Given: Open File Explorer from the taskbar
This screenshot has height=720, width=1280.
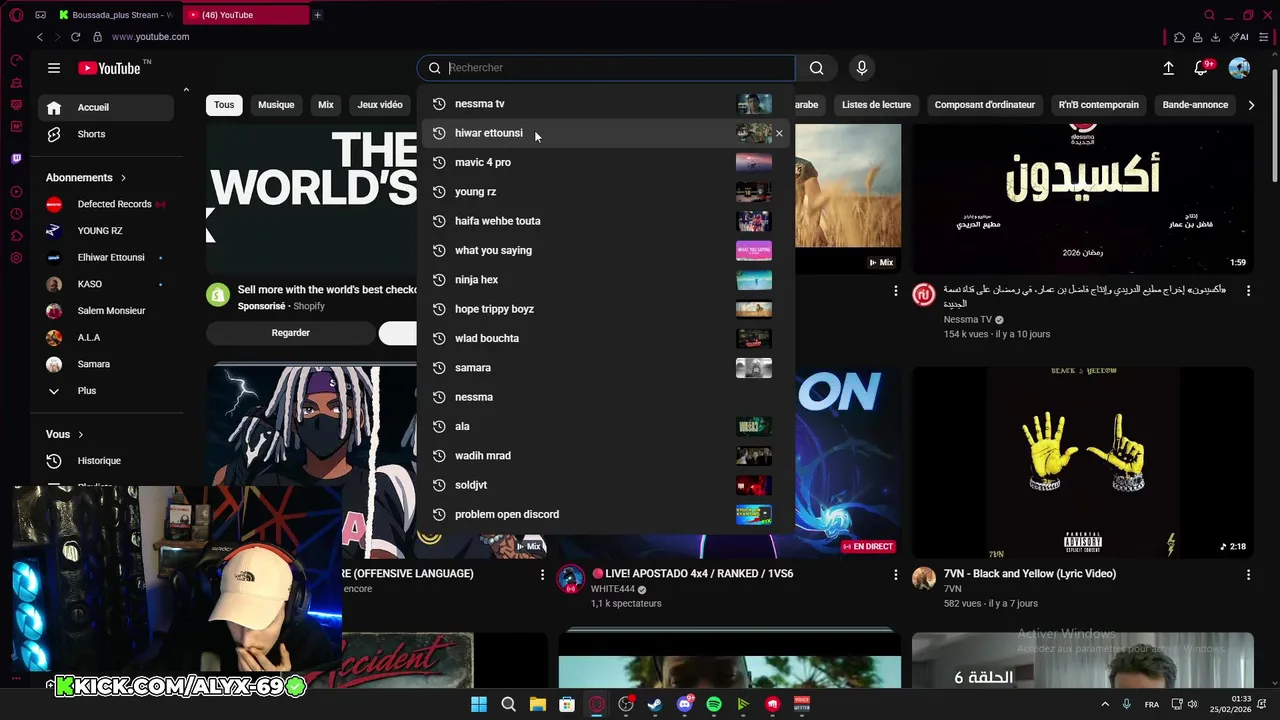Looking at the screenshot, I should [537, 704].
